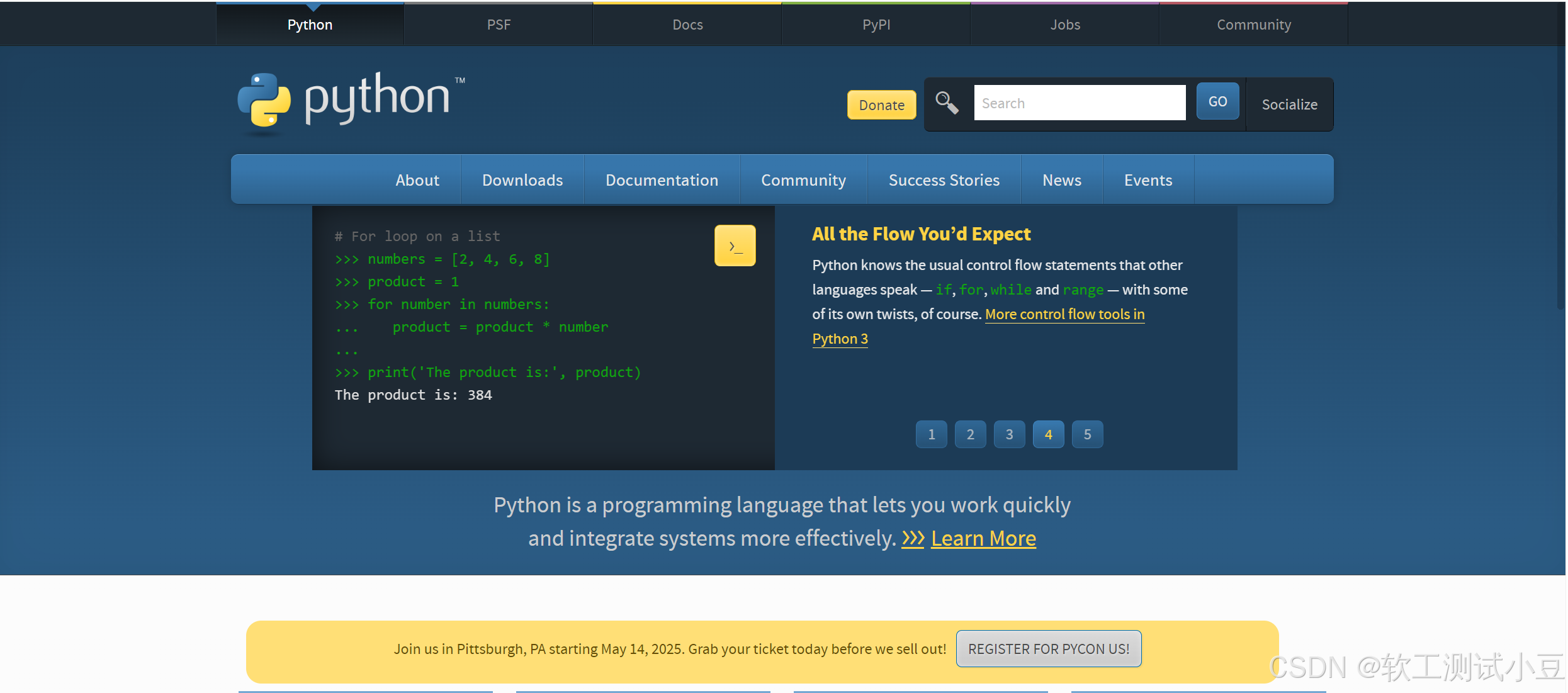The image size is (1568, 693).
Task: Launch the interactive shell icon
Action: pos(735,246)
